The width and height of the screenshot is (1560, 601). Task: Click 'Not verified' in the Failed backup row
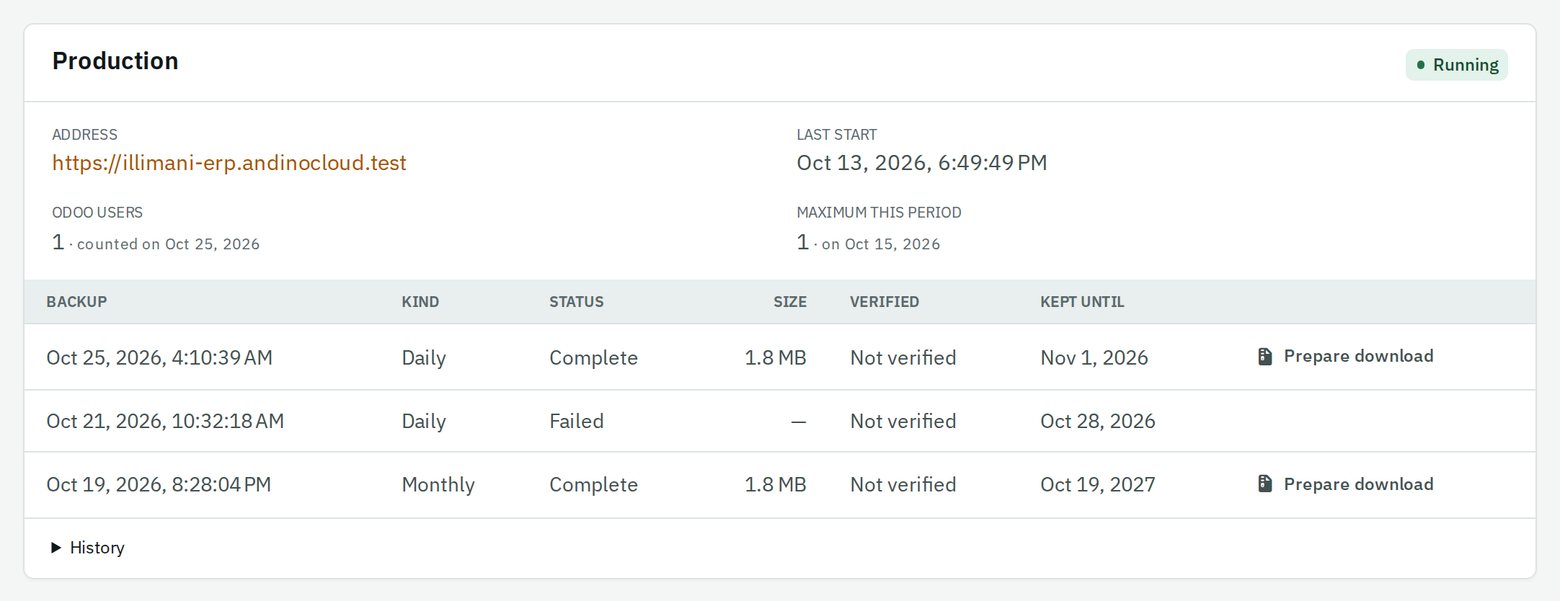coord(903,421)
